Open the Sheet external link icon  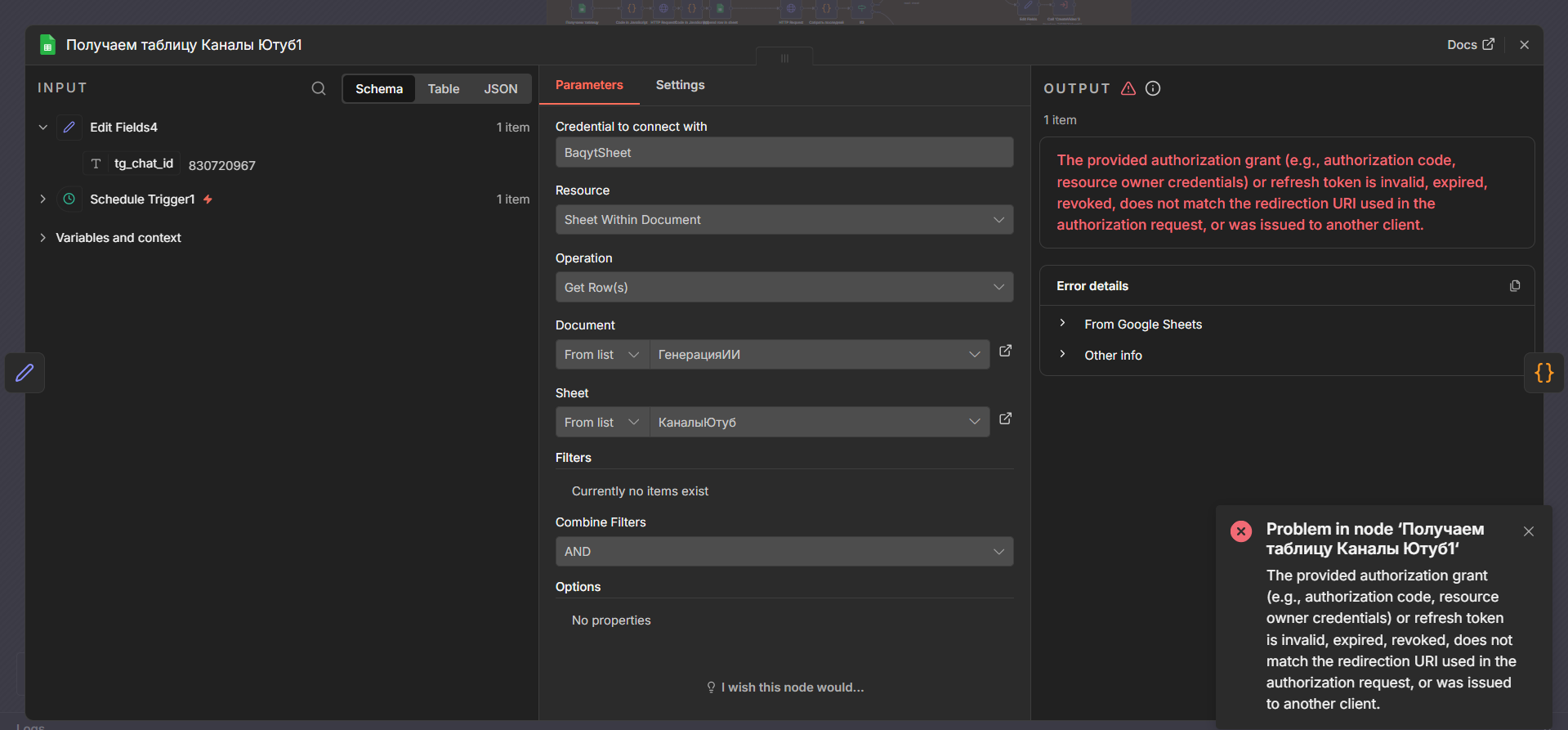tap(1006, 419)
